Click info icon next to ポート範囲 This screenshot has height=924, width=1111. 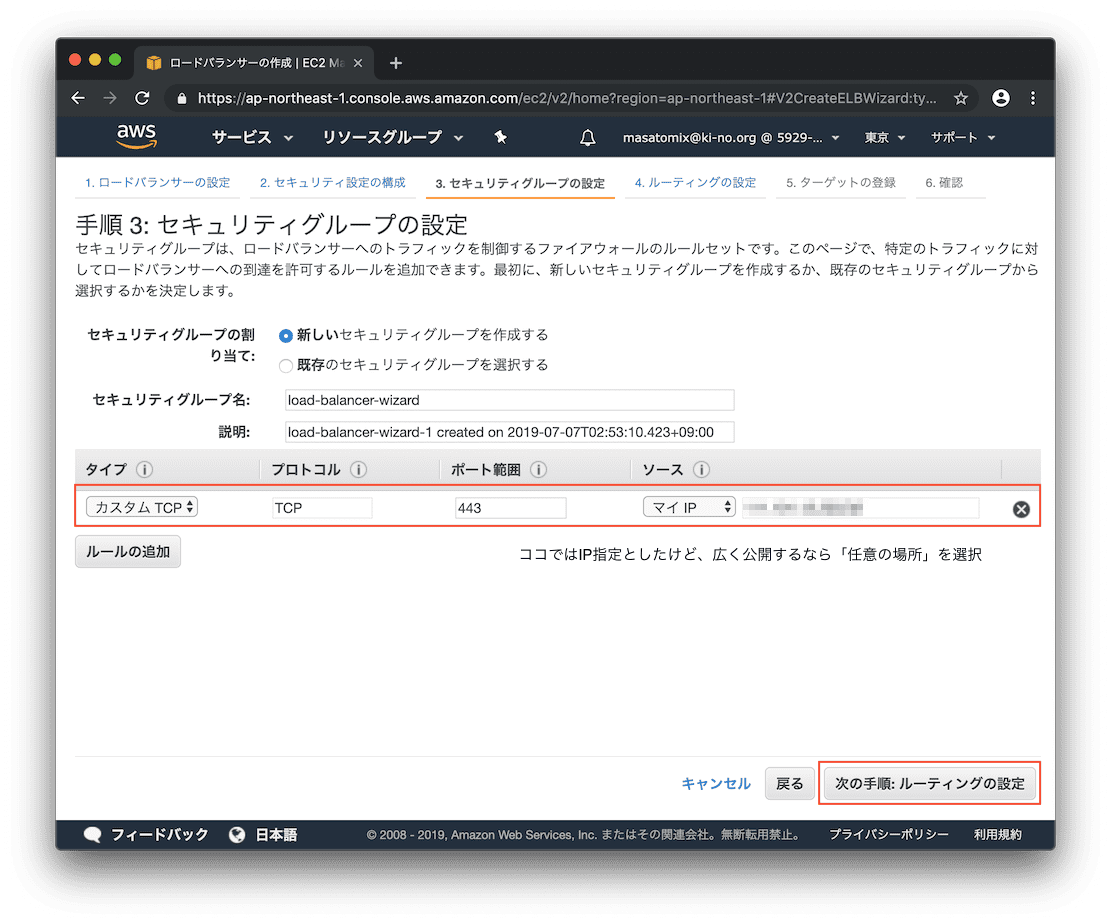(538, 469)
